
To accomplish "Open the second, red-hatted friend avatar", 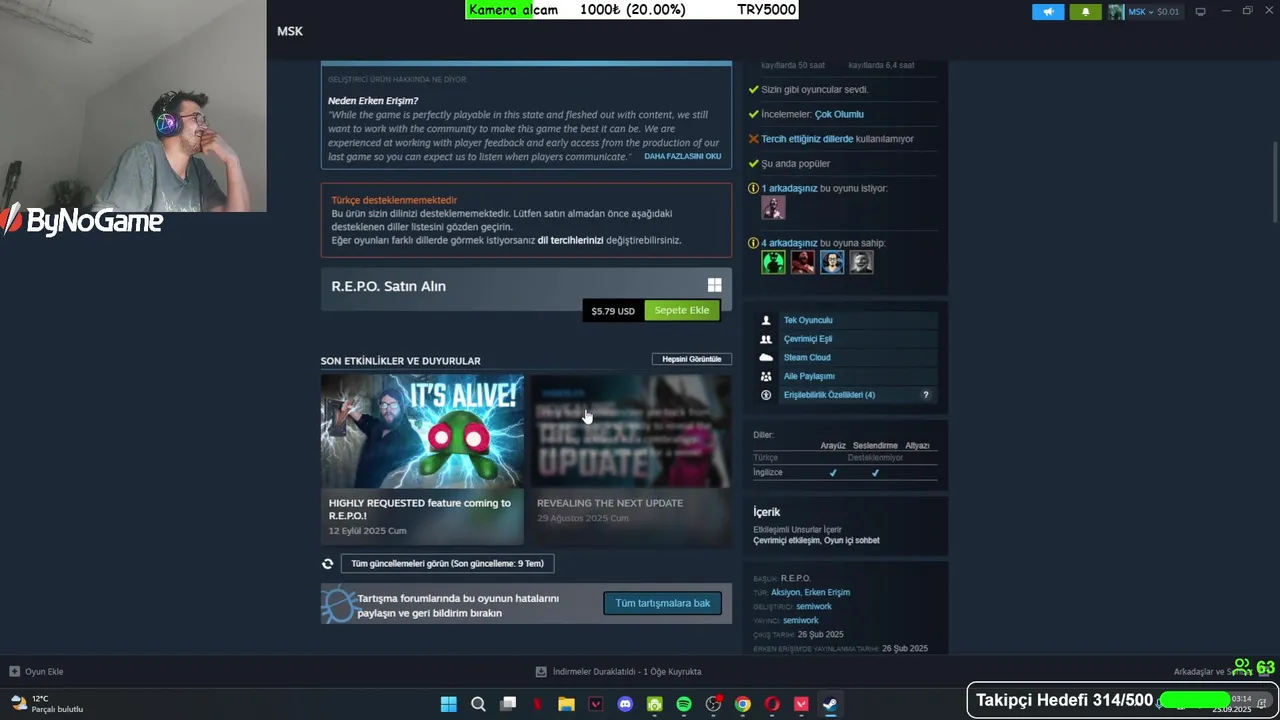I will 803,262.
